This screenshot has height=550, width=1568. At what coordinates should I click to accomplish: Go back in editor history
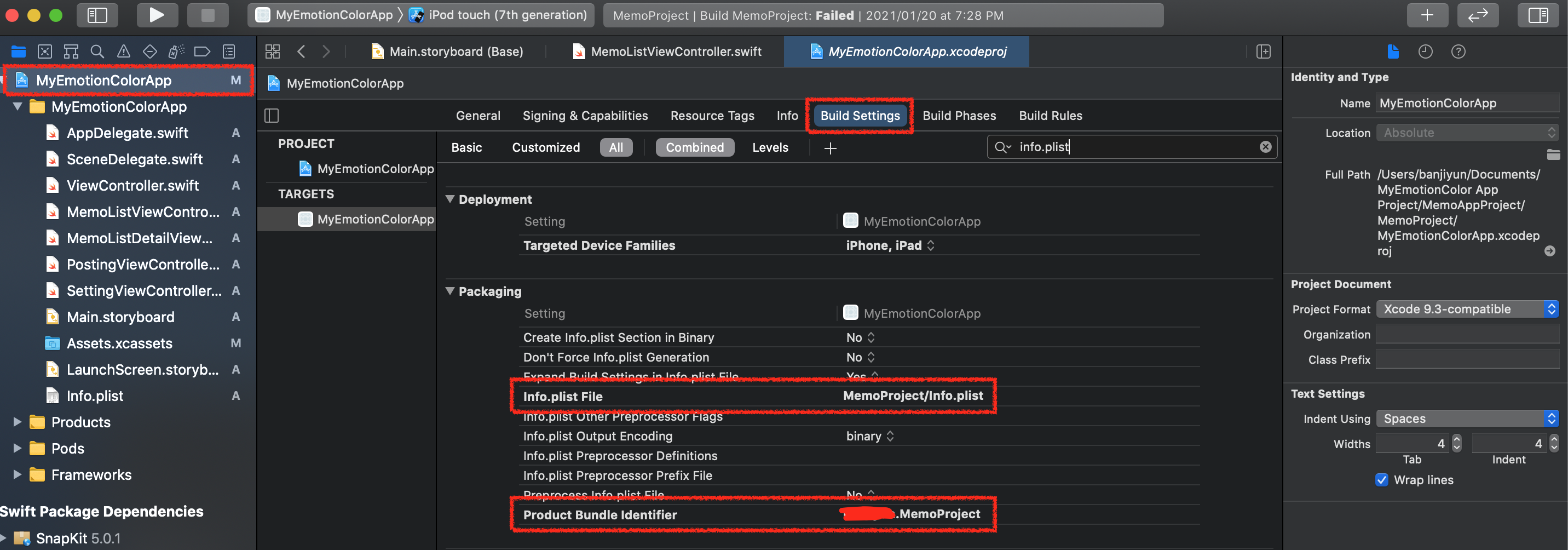pyautogui.click(x=301, y=52)
